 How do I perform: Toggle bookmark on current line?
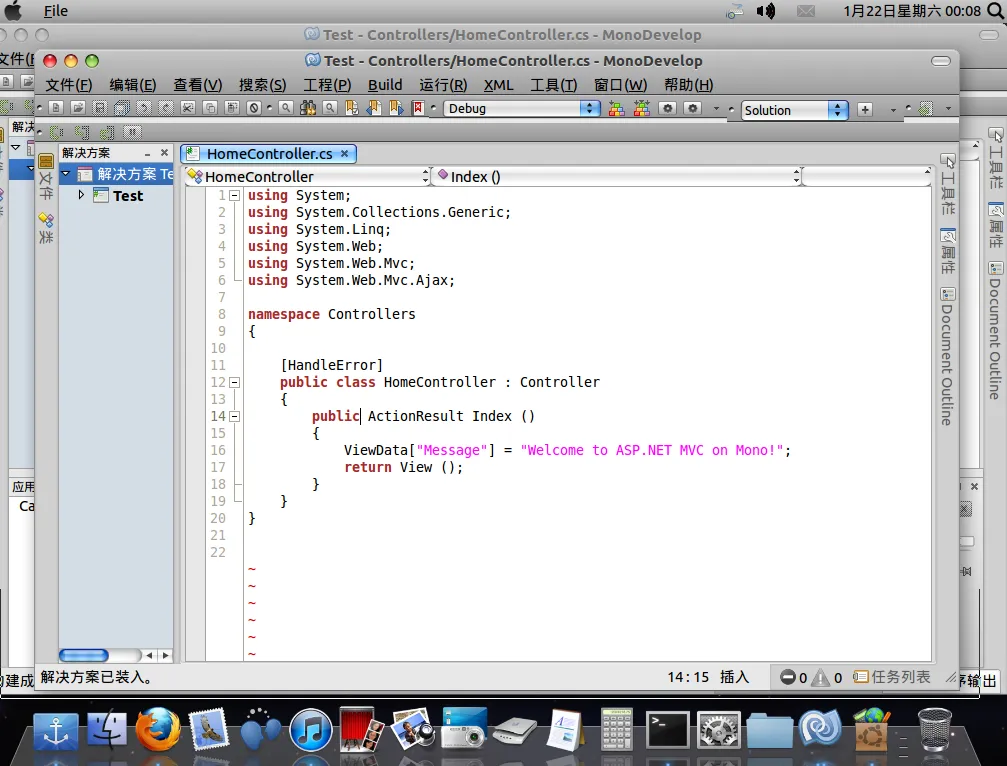pyautogui.click(x=352, y=108)
